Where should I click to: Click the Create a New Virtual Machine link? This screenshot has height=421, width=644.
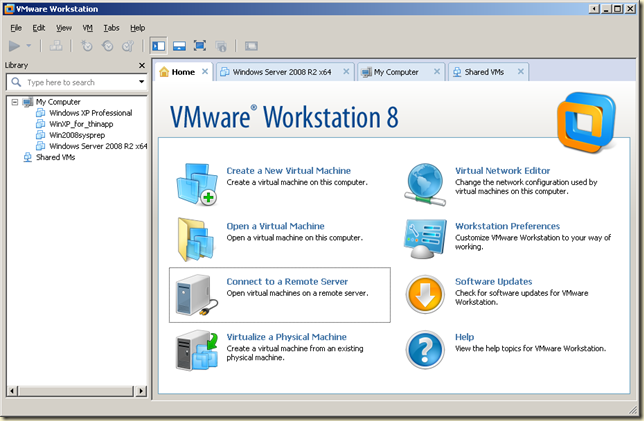pos(288,170)
